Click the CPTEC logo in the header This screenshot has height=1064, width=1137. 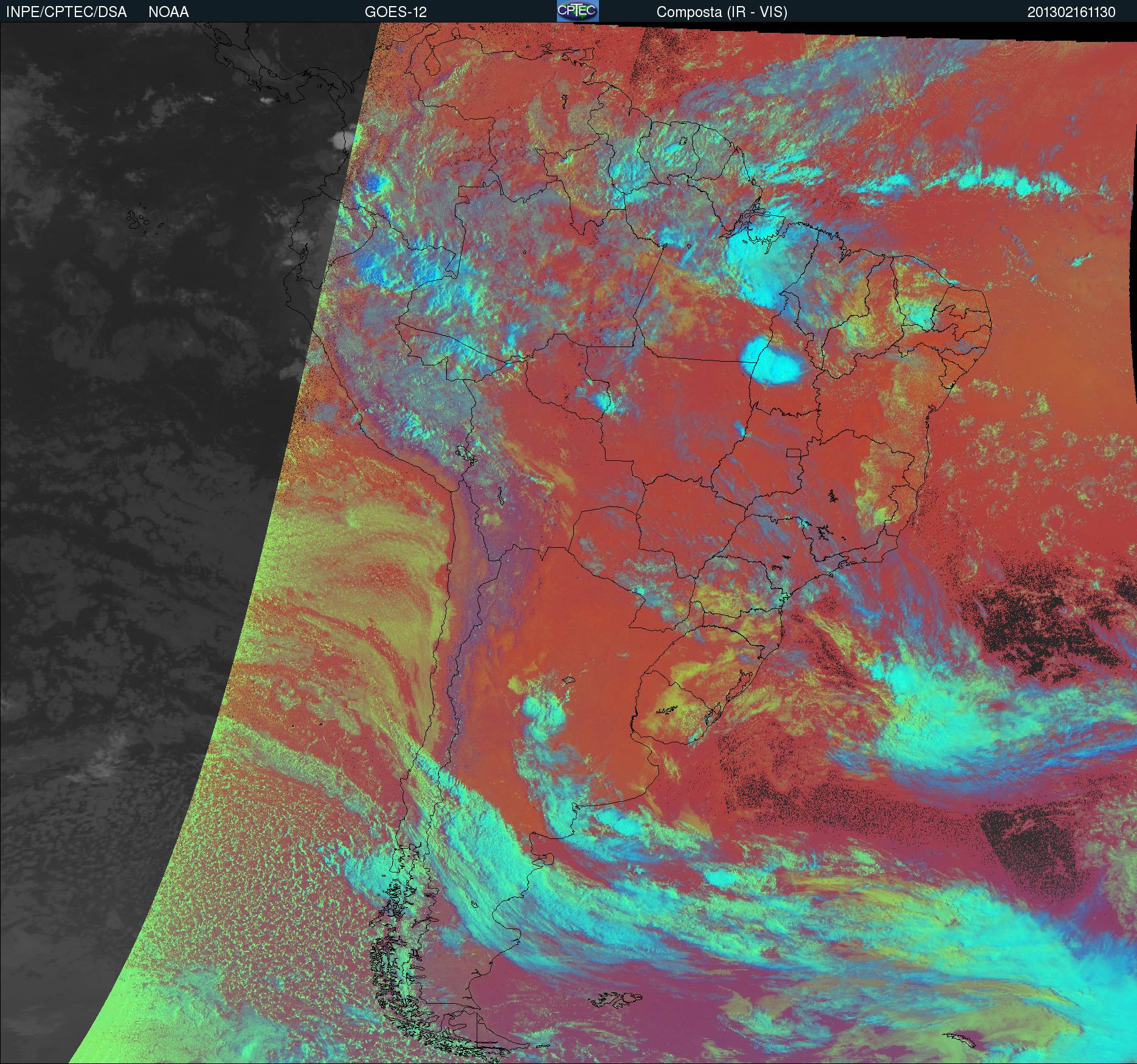coord(577,11)
